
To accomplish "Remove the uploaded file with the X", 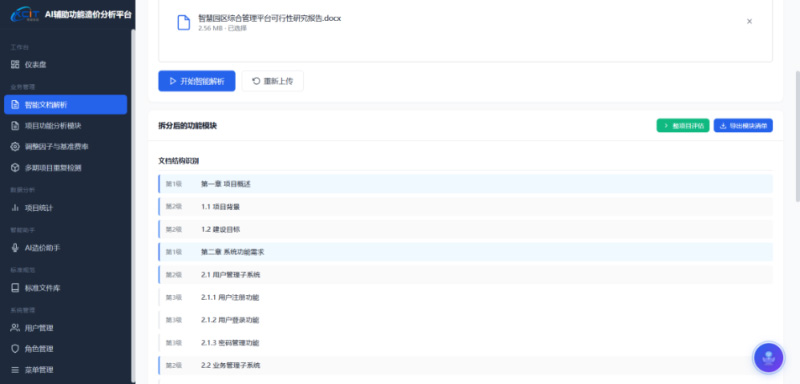I will point(749,21).
